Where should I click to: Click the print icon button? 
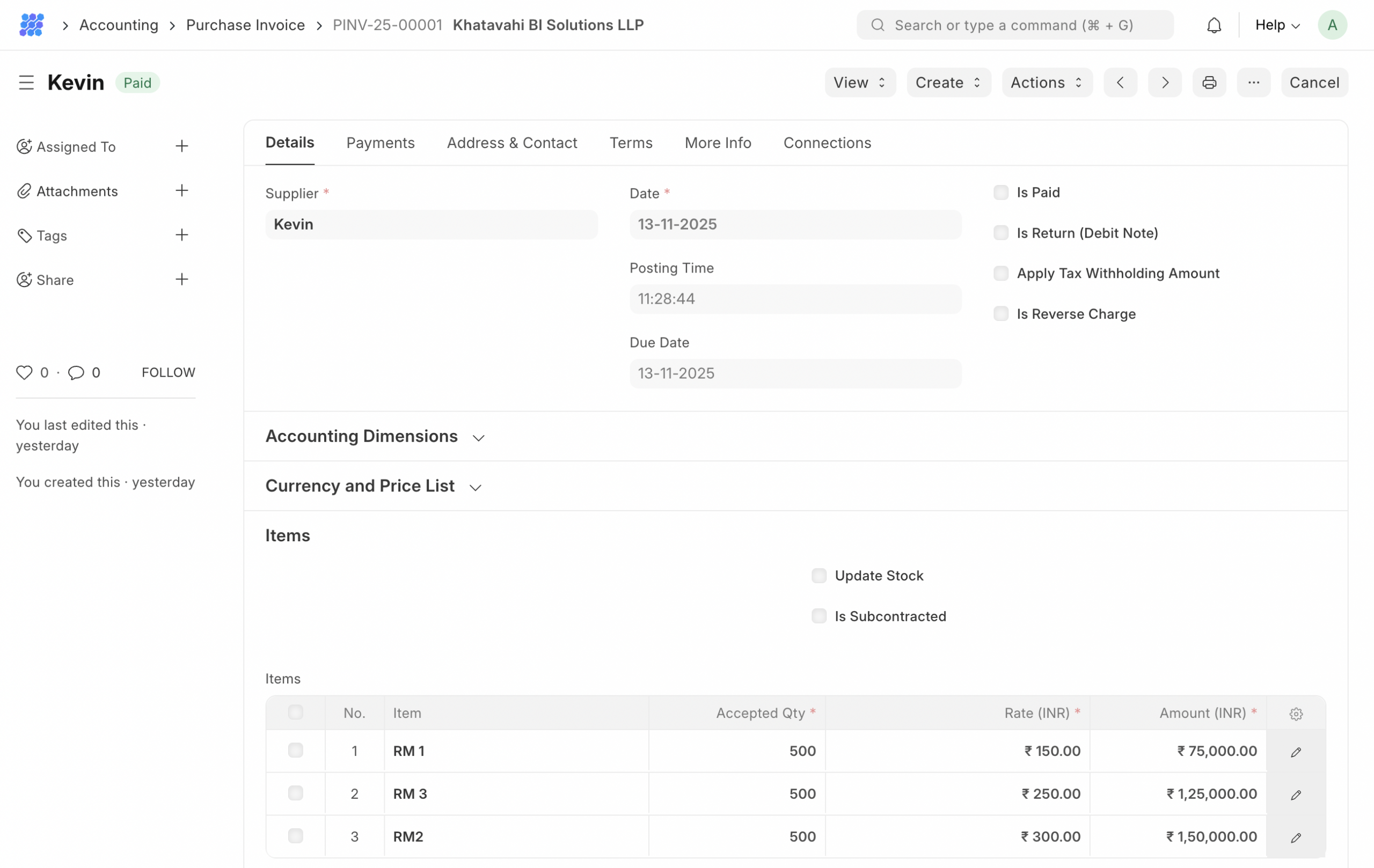(1209, 83)
